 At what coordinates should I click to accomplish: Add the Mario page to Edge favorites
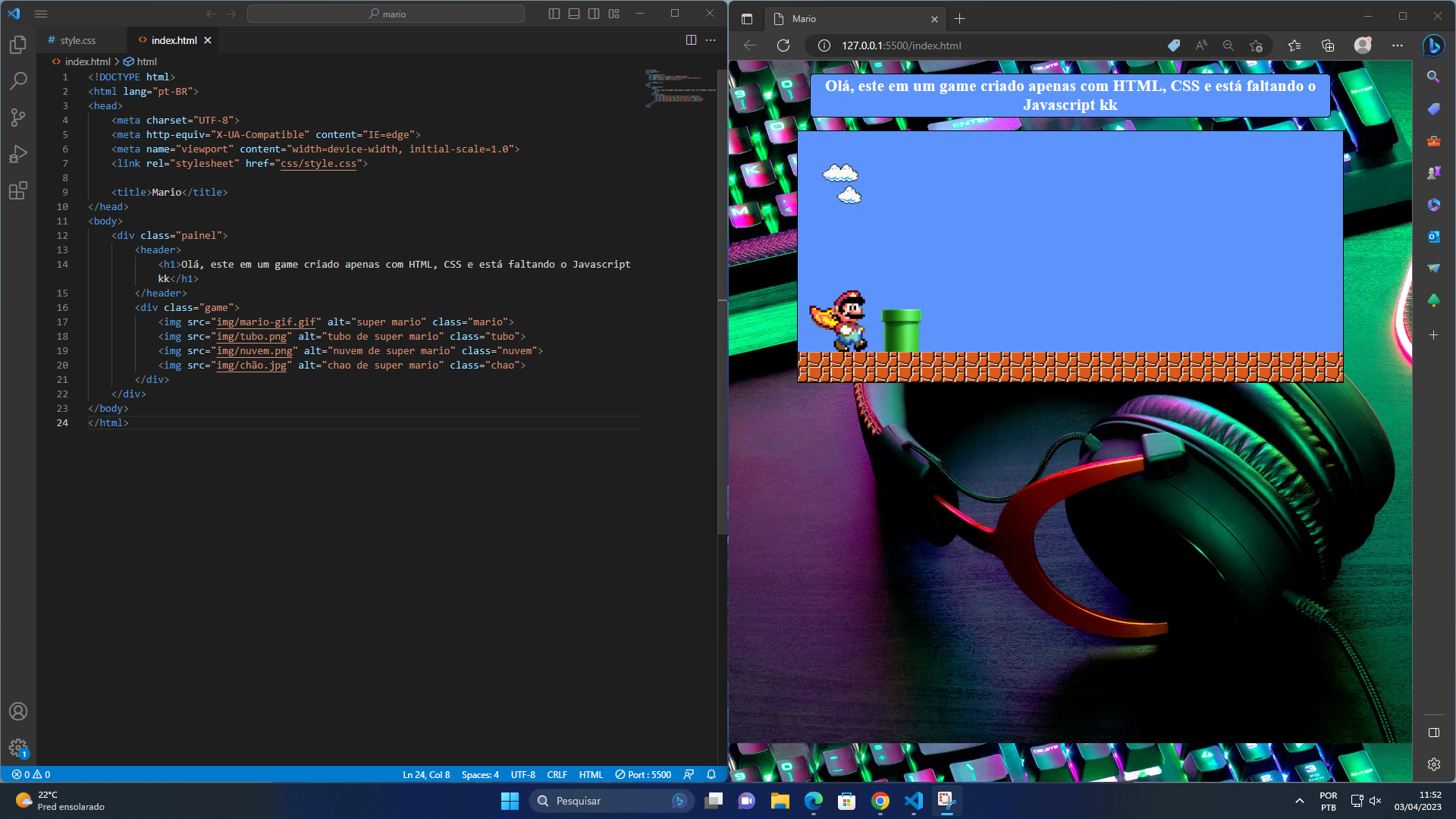point(1255,45)
